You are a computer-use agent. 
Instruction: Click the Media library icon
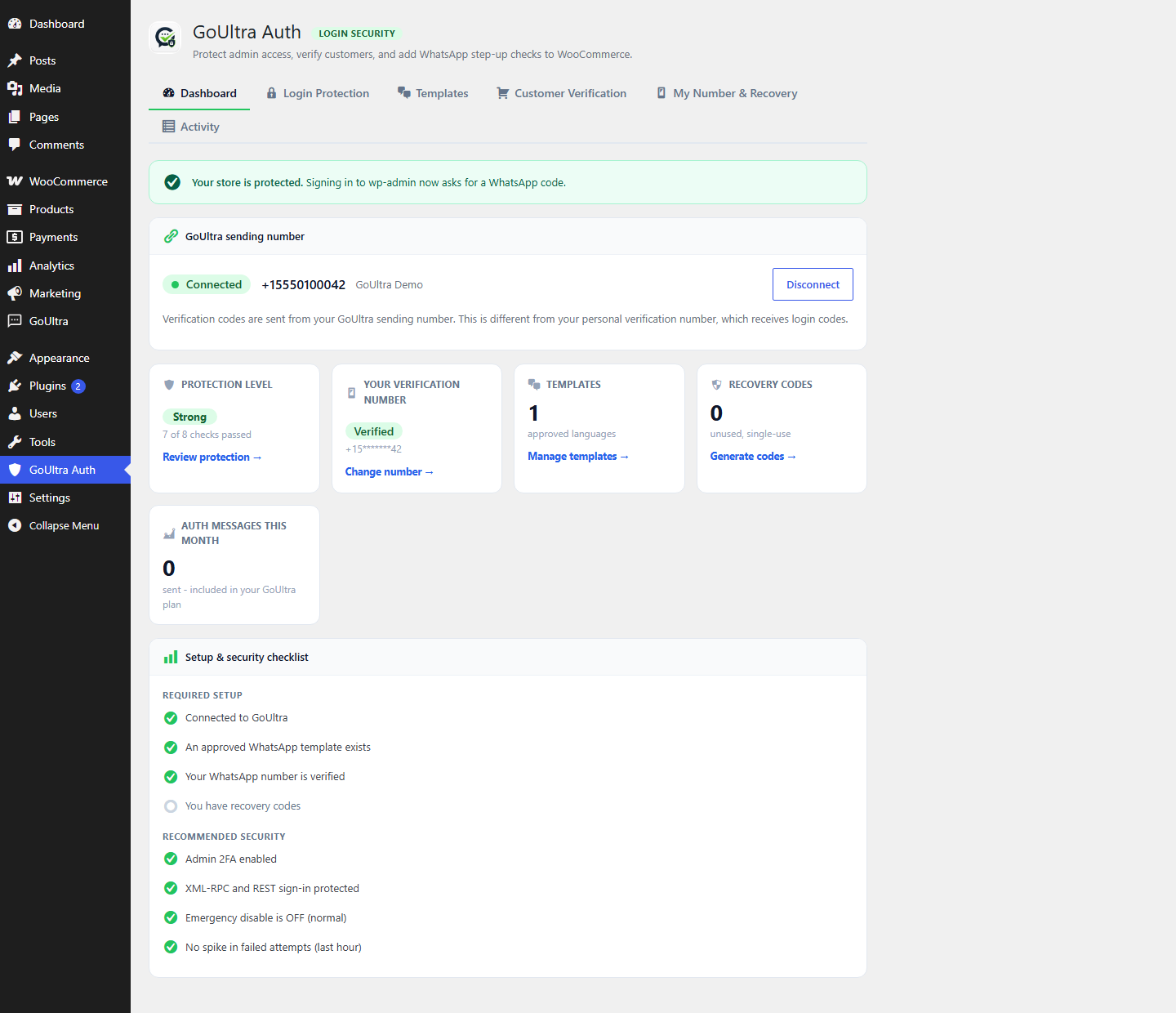(x=15, y=88)
